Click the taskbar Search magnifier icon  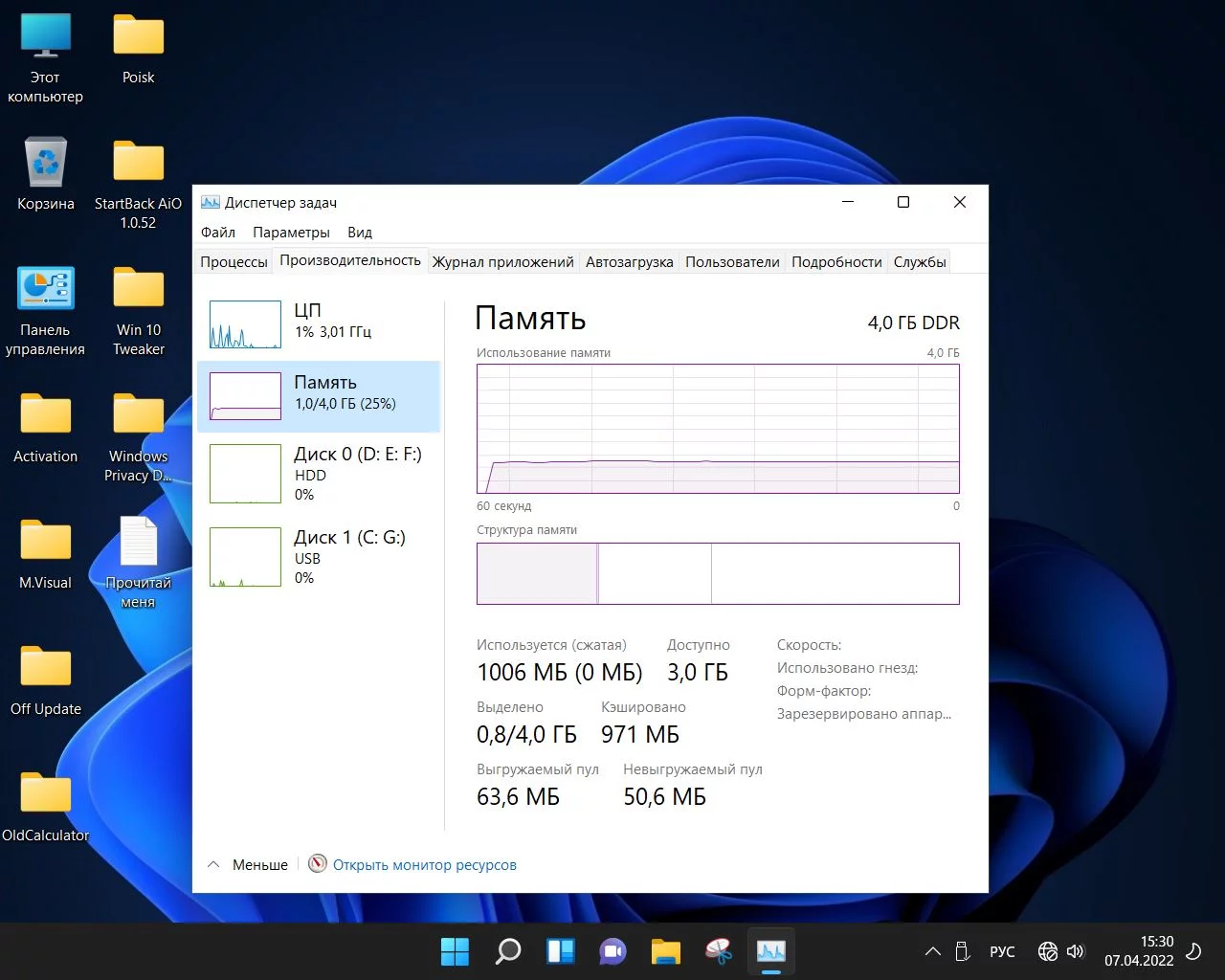pos(507,951)
